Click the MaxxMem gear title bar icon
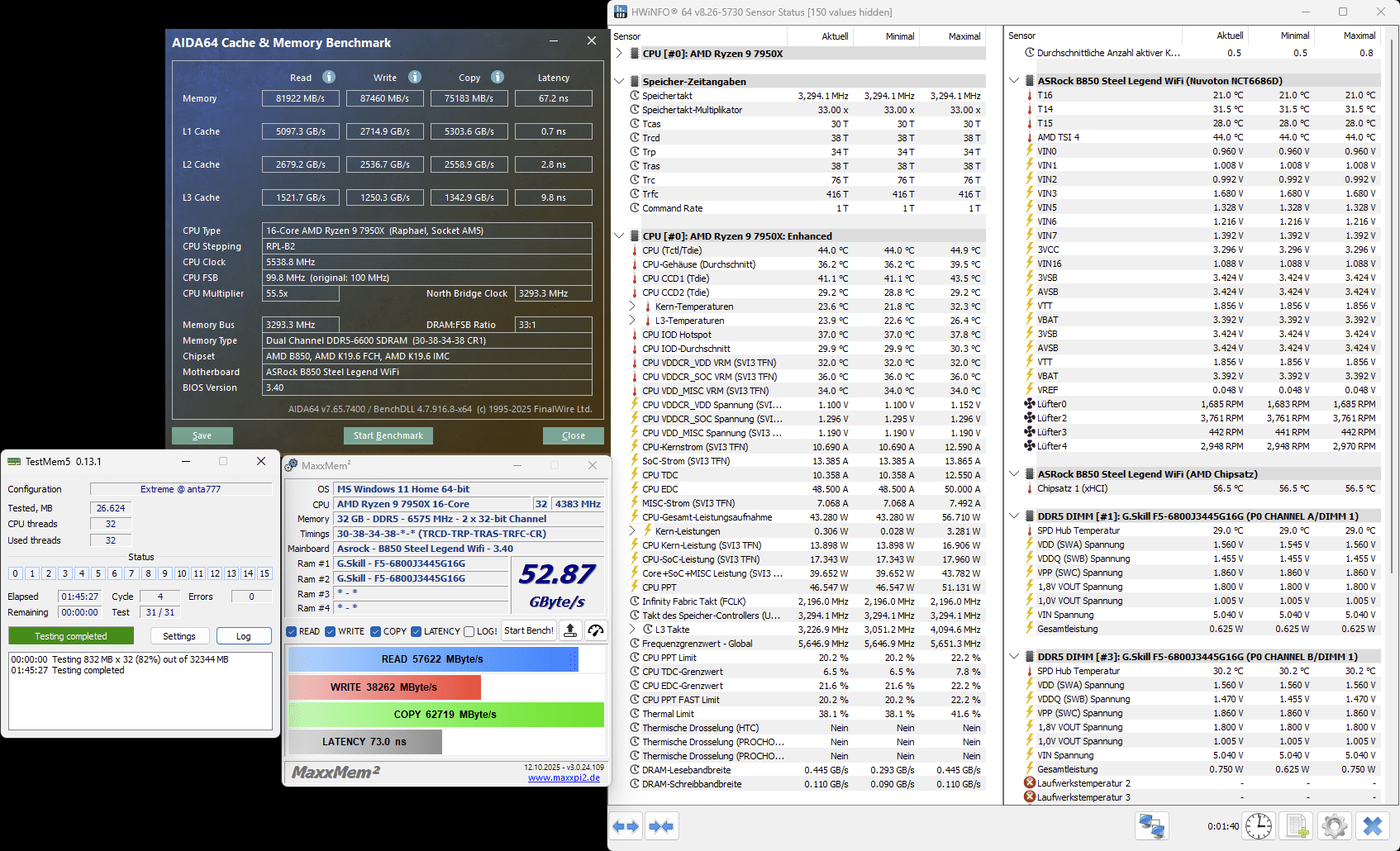Viewport: 1400px width, 851px height. tap(291, 465)
